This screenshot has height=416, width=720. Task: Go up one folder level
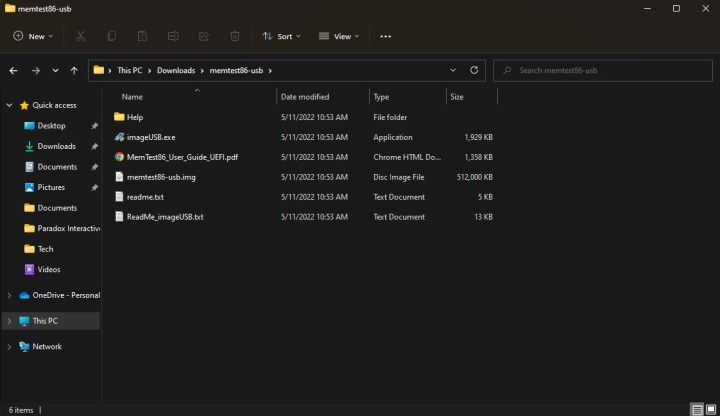tap(74, 71)
